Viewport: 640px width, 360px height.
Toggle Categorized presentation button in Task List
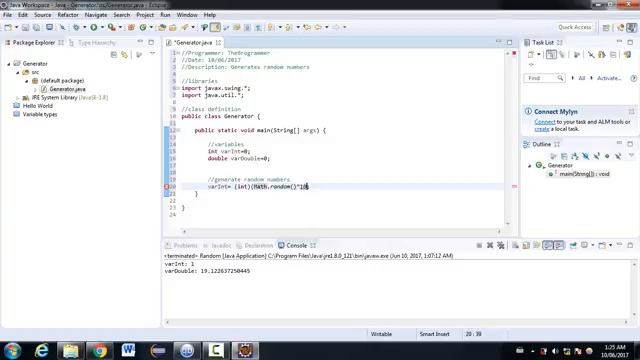tap(551, 55)
